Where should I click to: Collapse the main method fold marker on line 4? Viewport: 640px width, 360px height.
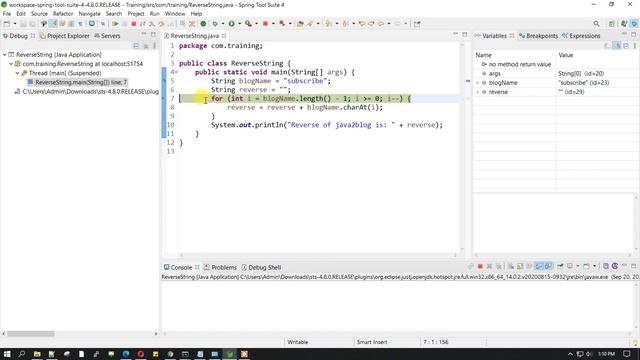tap(176, 72)
